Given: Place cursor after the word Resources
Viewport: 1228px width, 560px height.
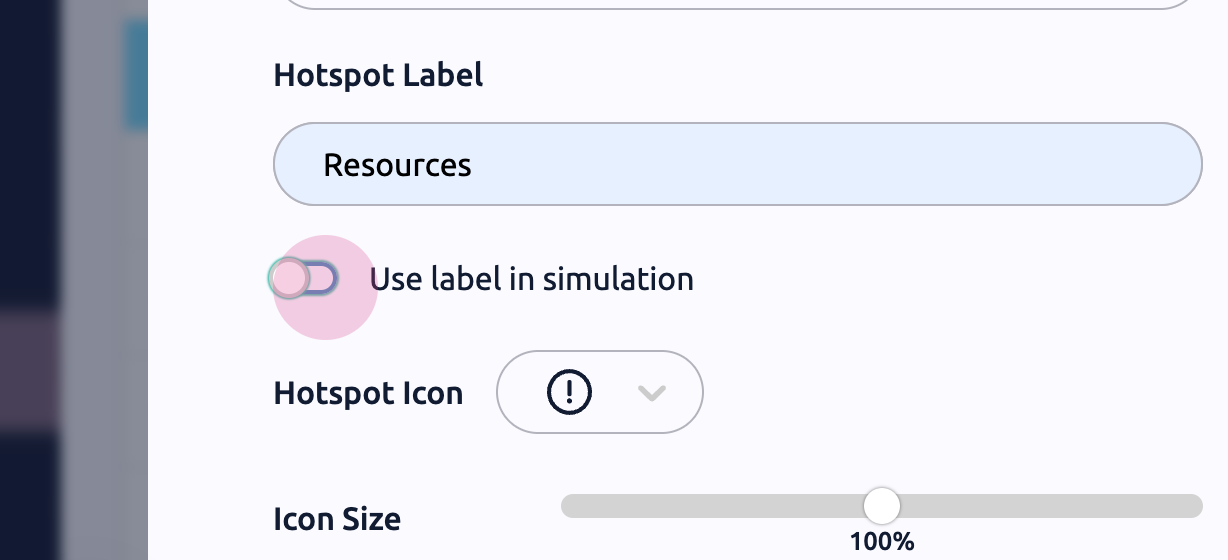Looking at the screenshot, I should tap(474, 164).
